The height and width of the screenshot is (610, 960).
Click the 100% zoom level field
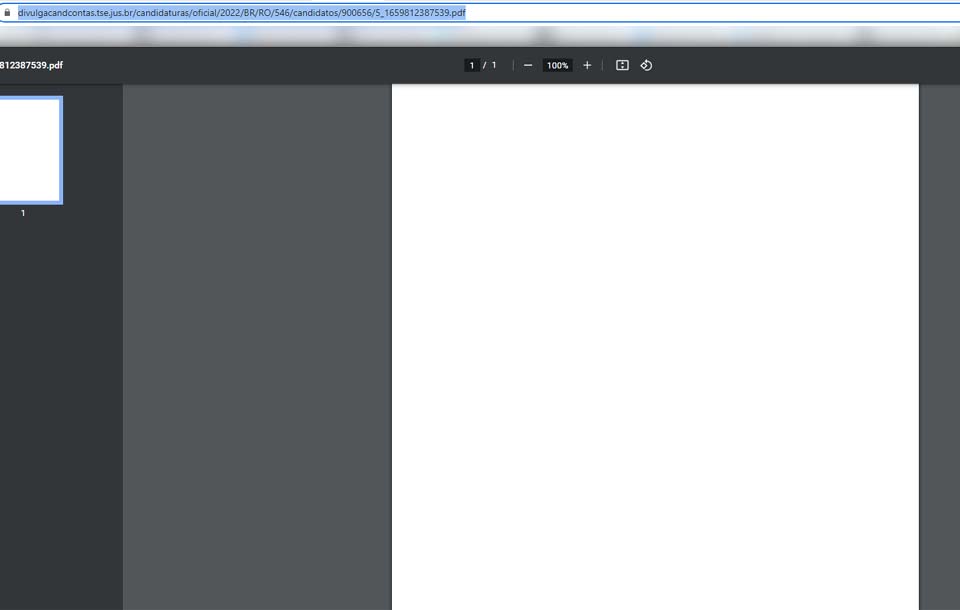coord(557,65)
